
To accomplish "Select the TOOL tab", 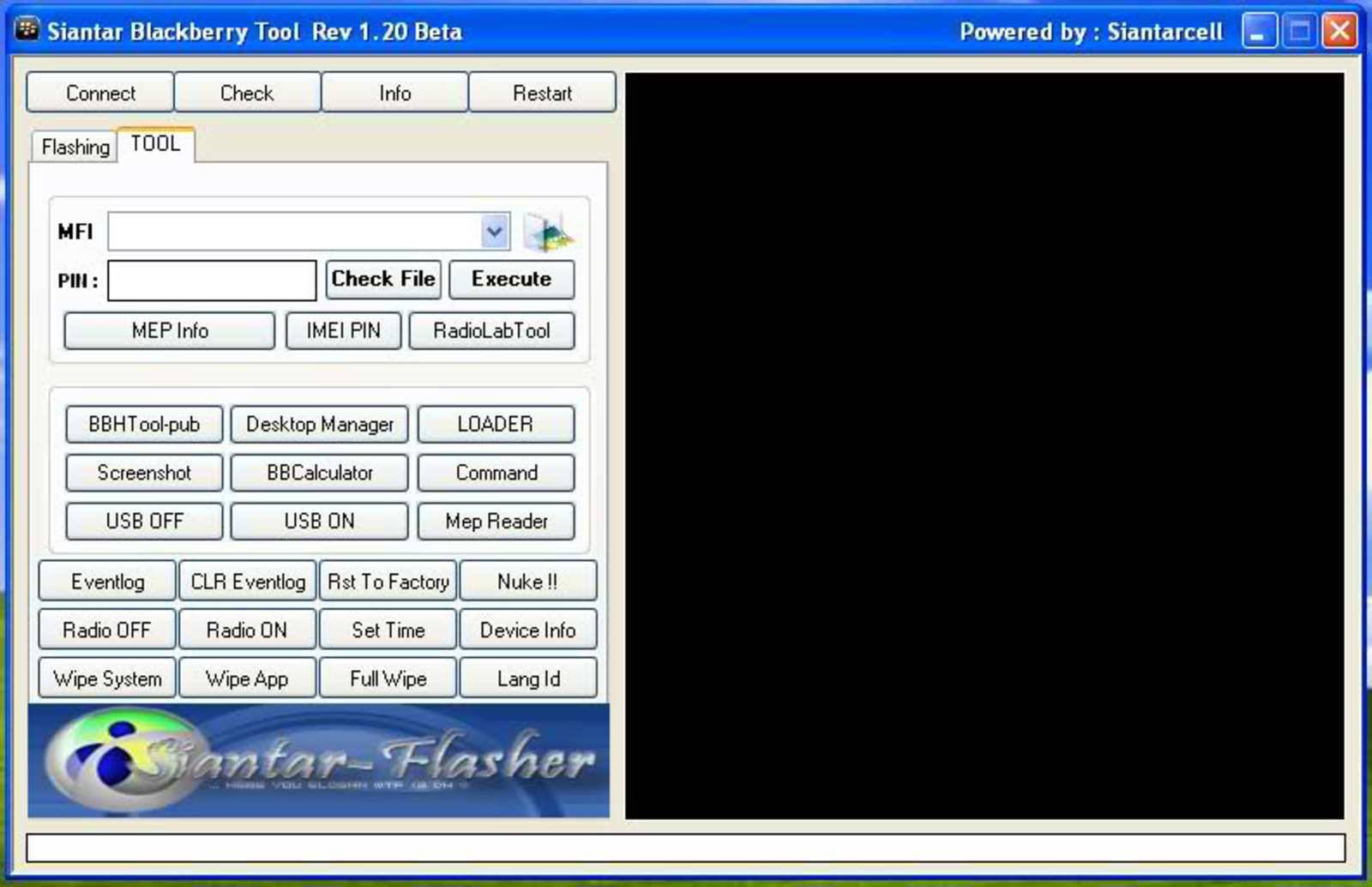I will point(156,143).
